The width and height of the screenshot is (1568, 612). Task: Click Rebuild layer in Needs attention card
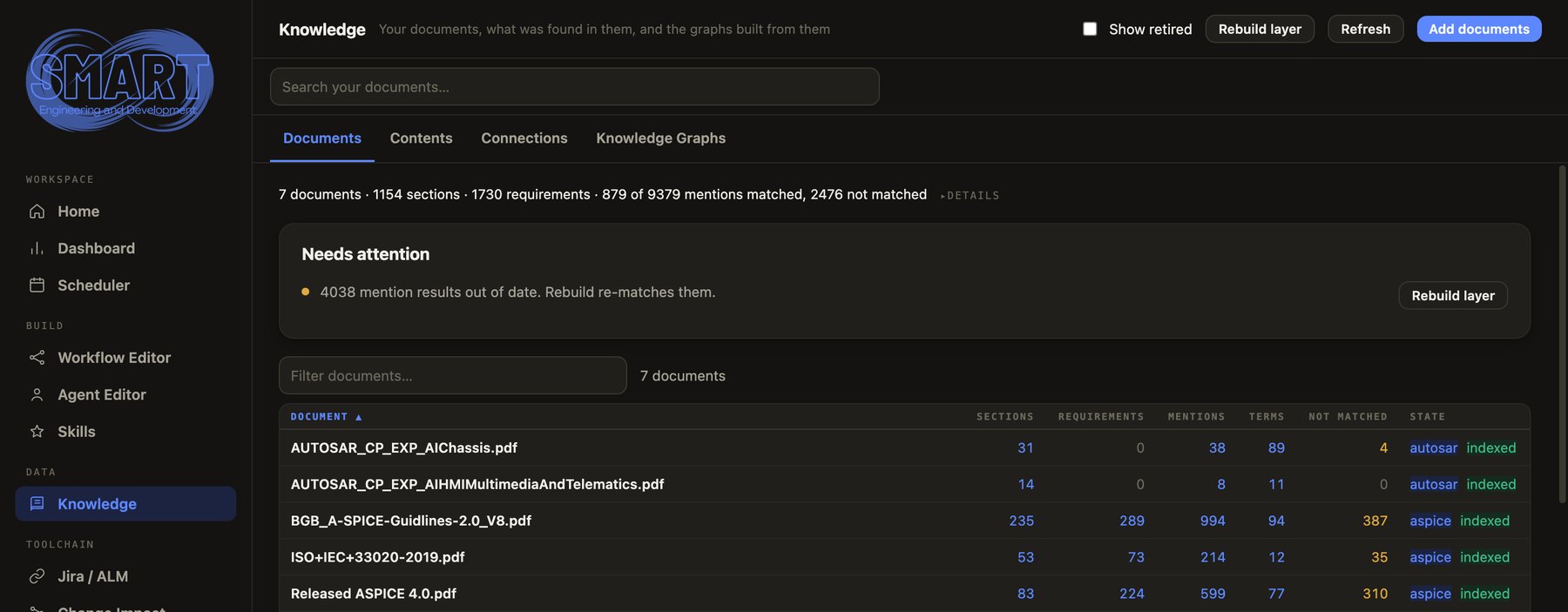pos(1453,295)
